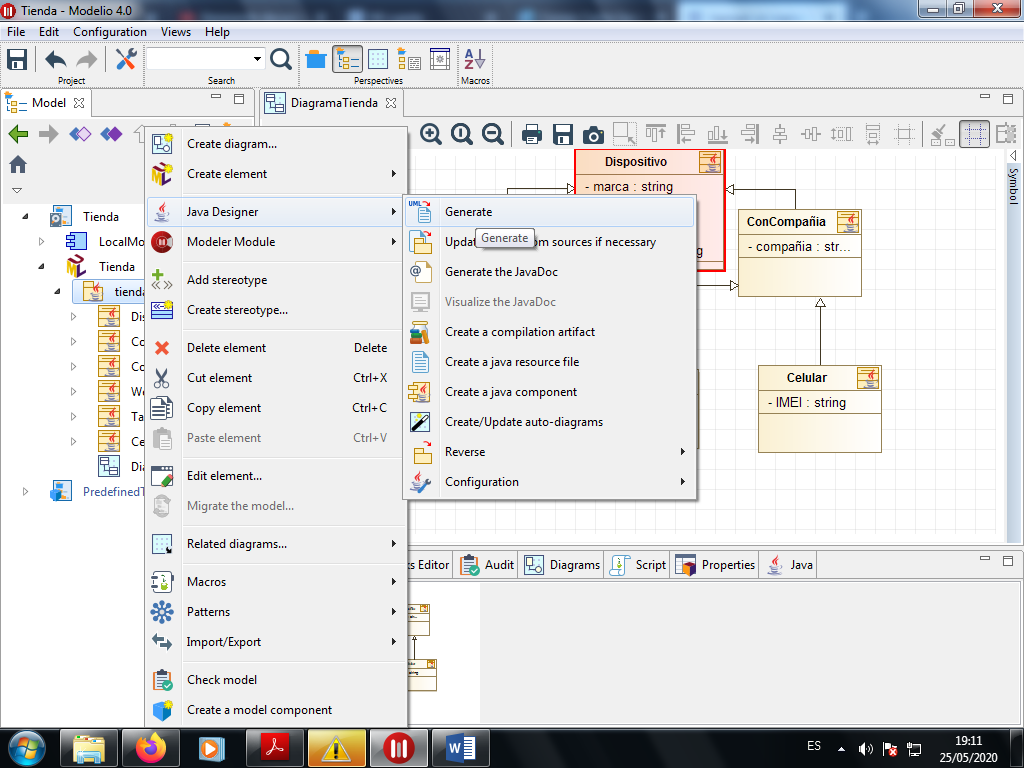1024x768 pixels.
Task: Open the search field dropdown arrow
Action: tap(257, 59)
